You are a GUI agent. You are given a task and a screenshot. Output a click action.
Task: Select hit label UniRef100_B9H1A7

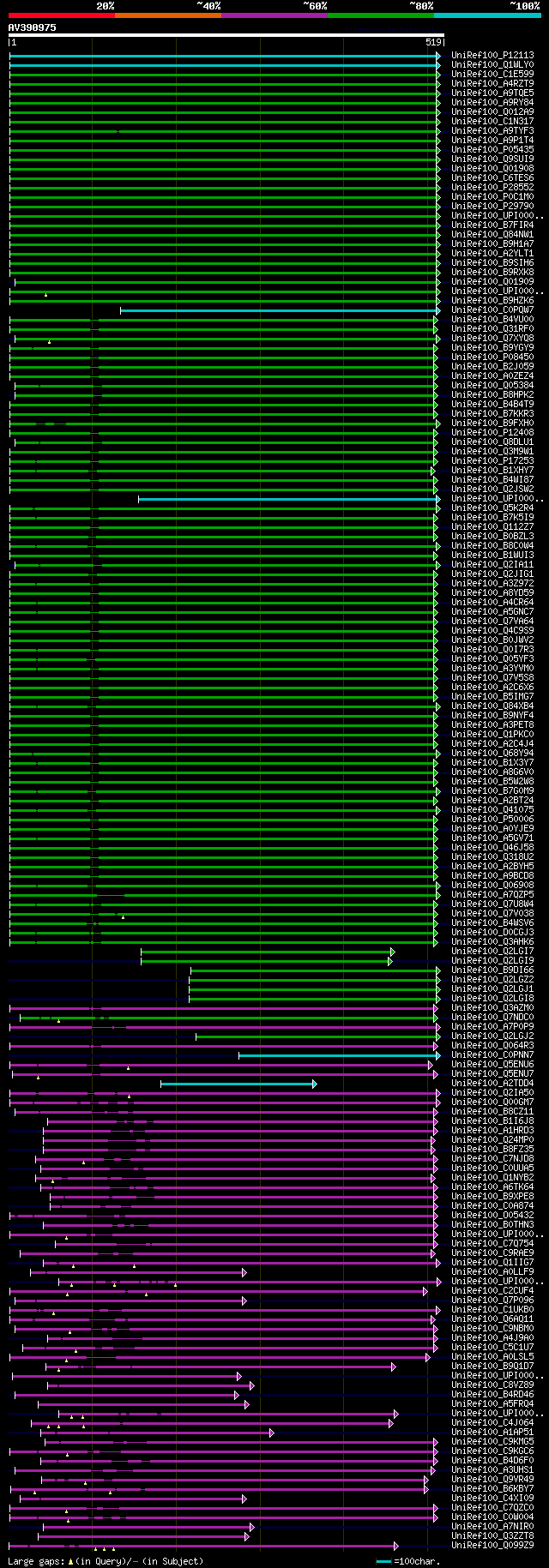click(492, 244)
